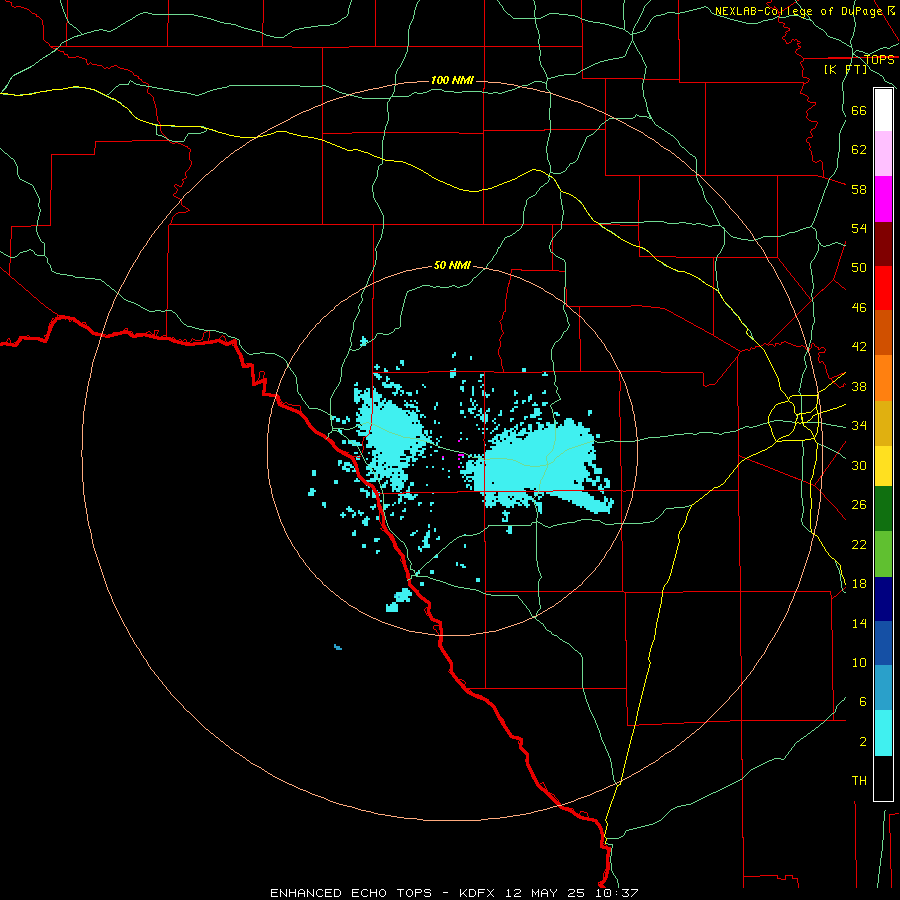
Task: Click the light green 22 kft swatch
Action: point(883,554)
